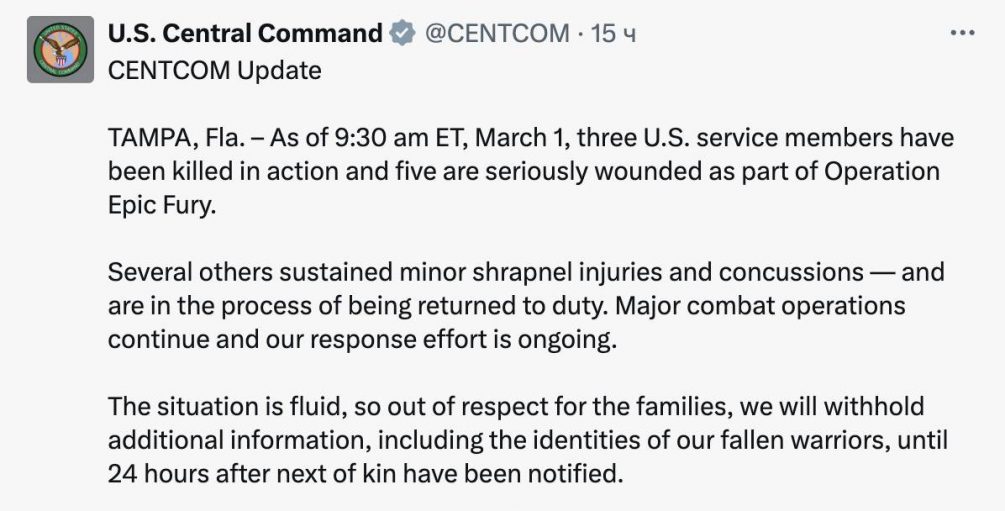Click the "CENTCOM Update" headline line
Viewport: 1005px width, 511px height.
pos(214,70)
